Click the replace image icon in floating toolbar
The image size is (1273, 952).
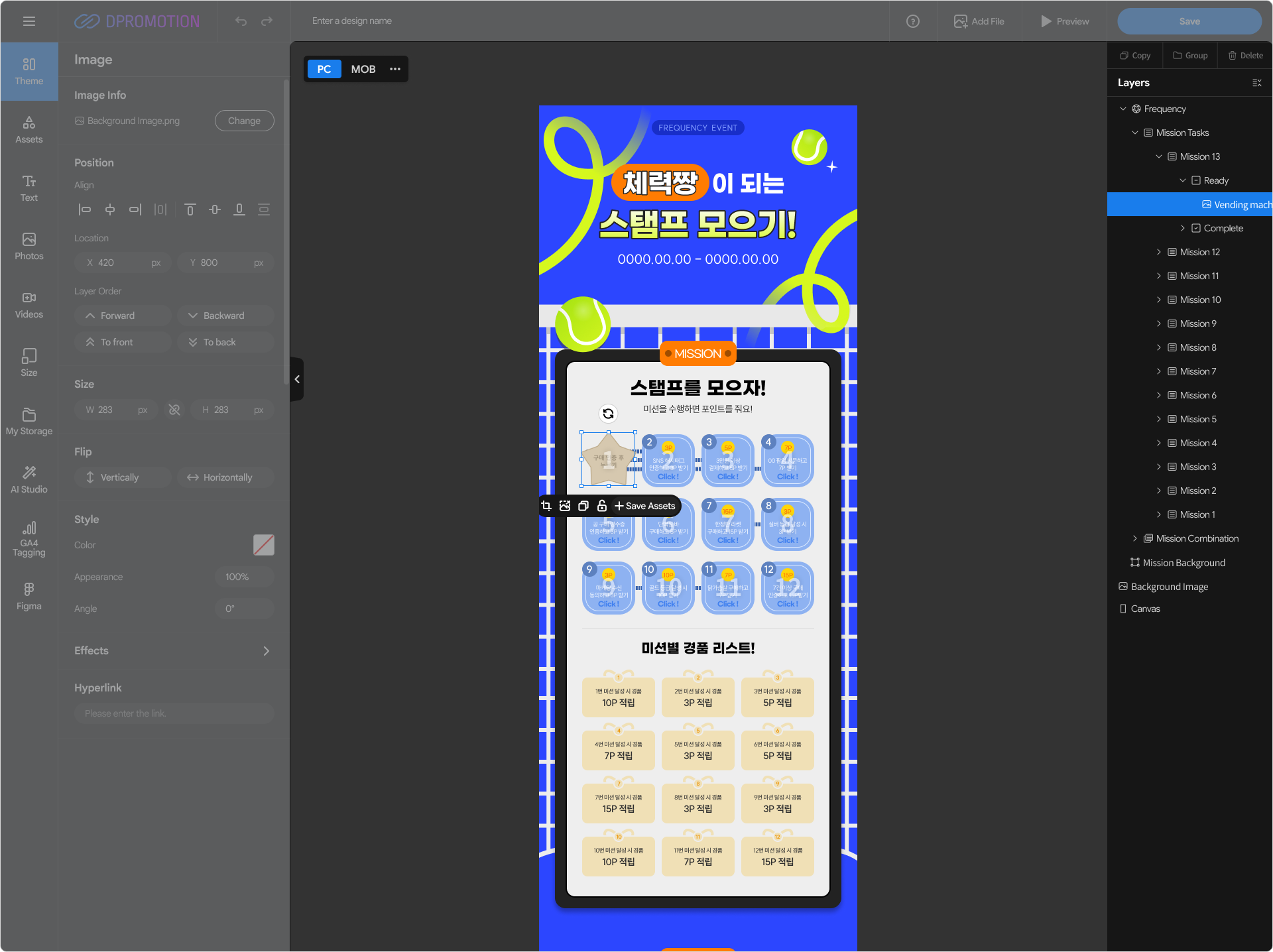pos(565,506)
